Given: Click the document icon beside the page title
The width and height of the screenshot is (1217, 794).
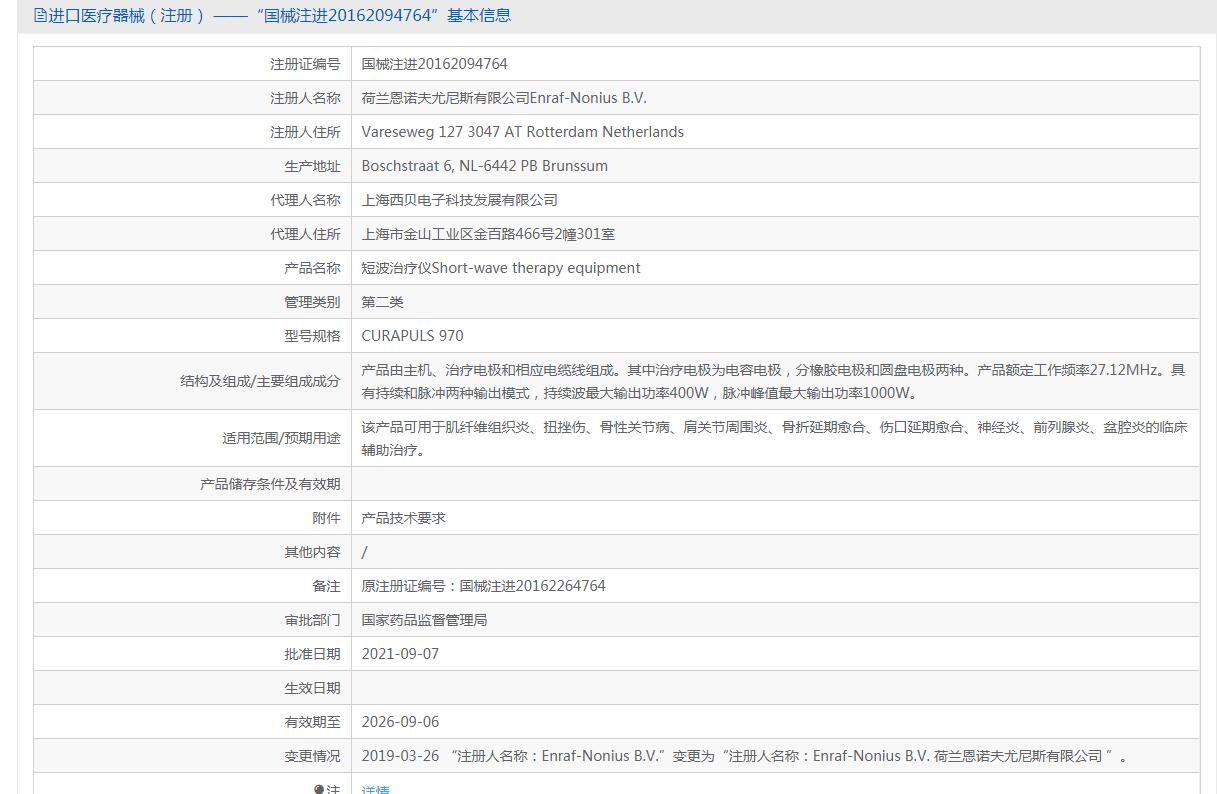Looking at the screenshot, I should click(40, 15).
